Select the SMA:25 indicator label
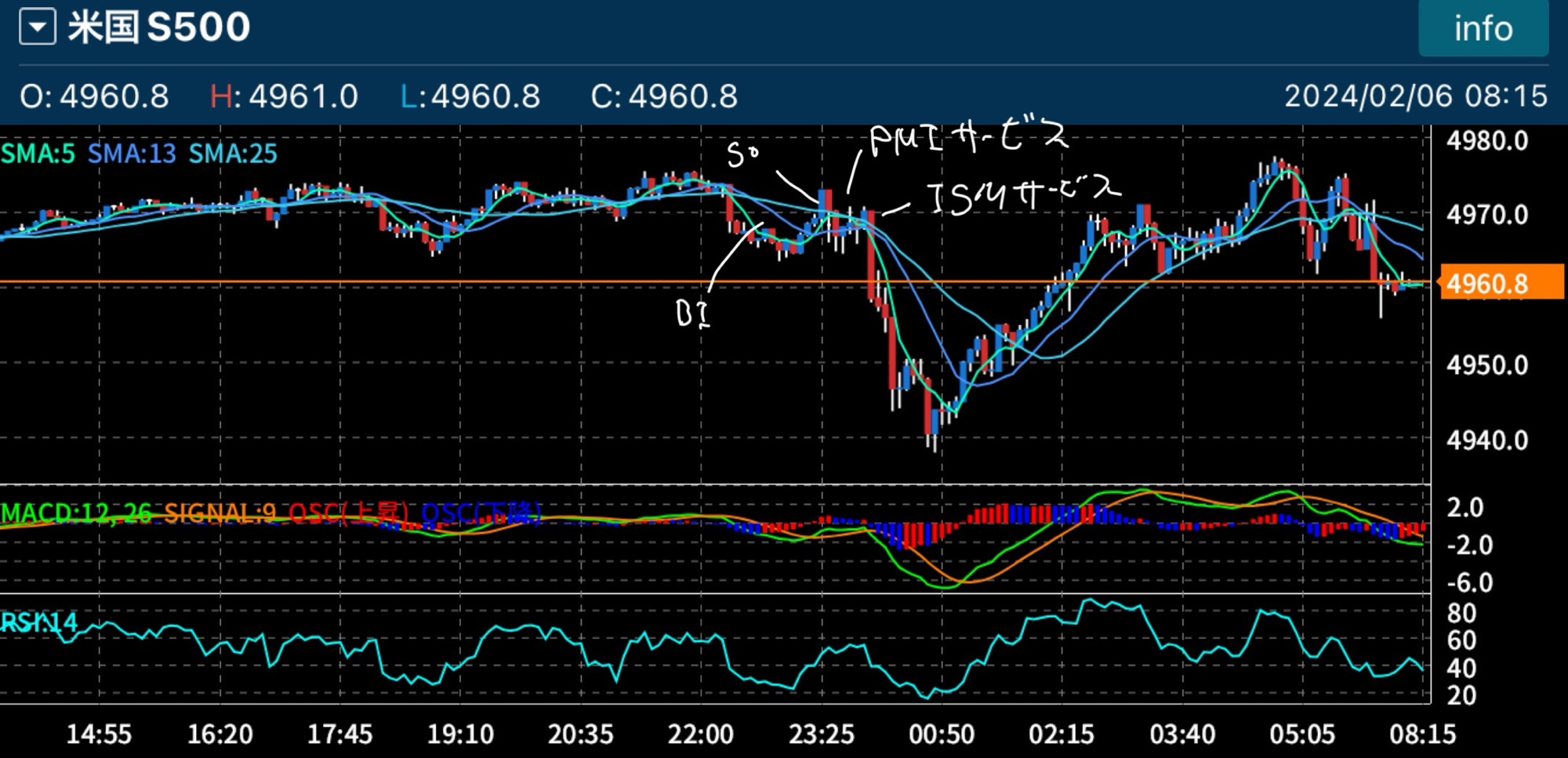 (233, 154)
